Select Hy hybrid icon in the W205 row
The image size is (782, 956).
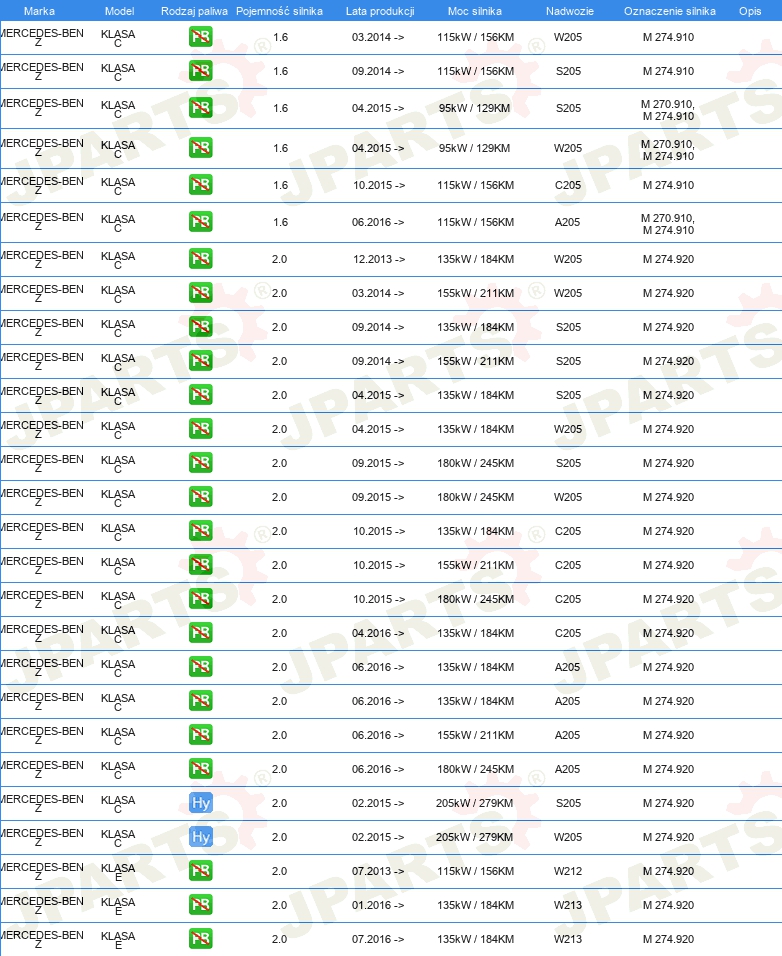pyautogui.click(x=201, y=837)
